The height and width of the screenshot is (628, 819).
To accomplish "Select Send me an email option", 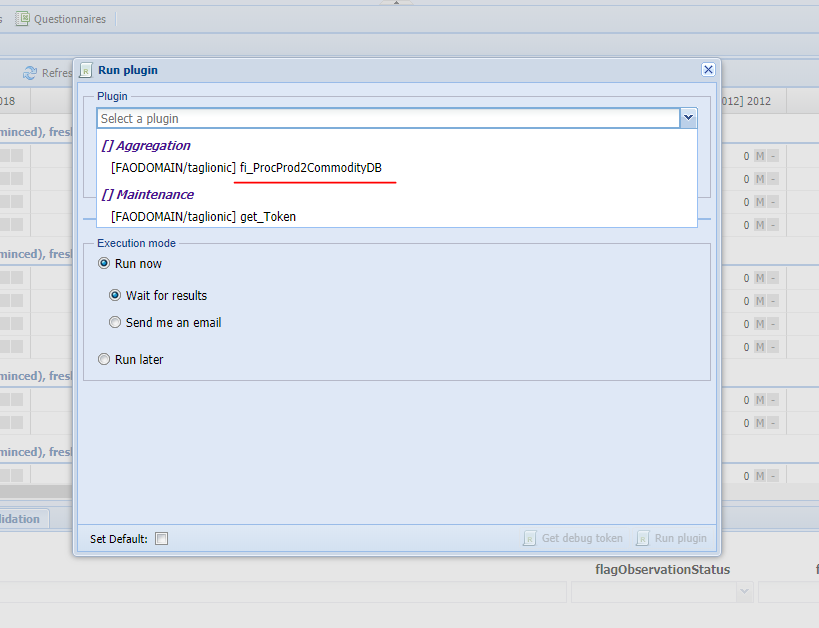I will tap(115, 323).
